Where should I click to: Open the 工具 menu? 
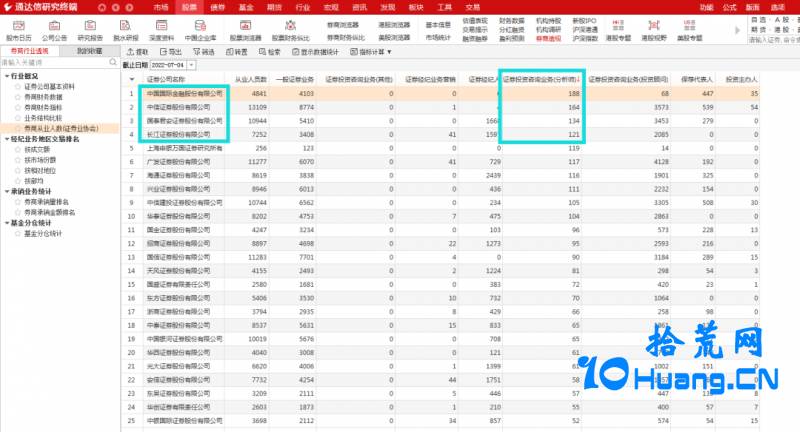click(x=444, y=7)
